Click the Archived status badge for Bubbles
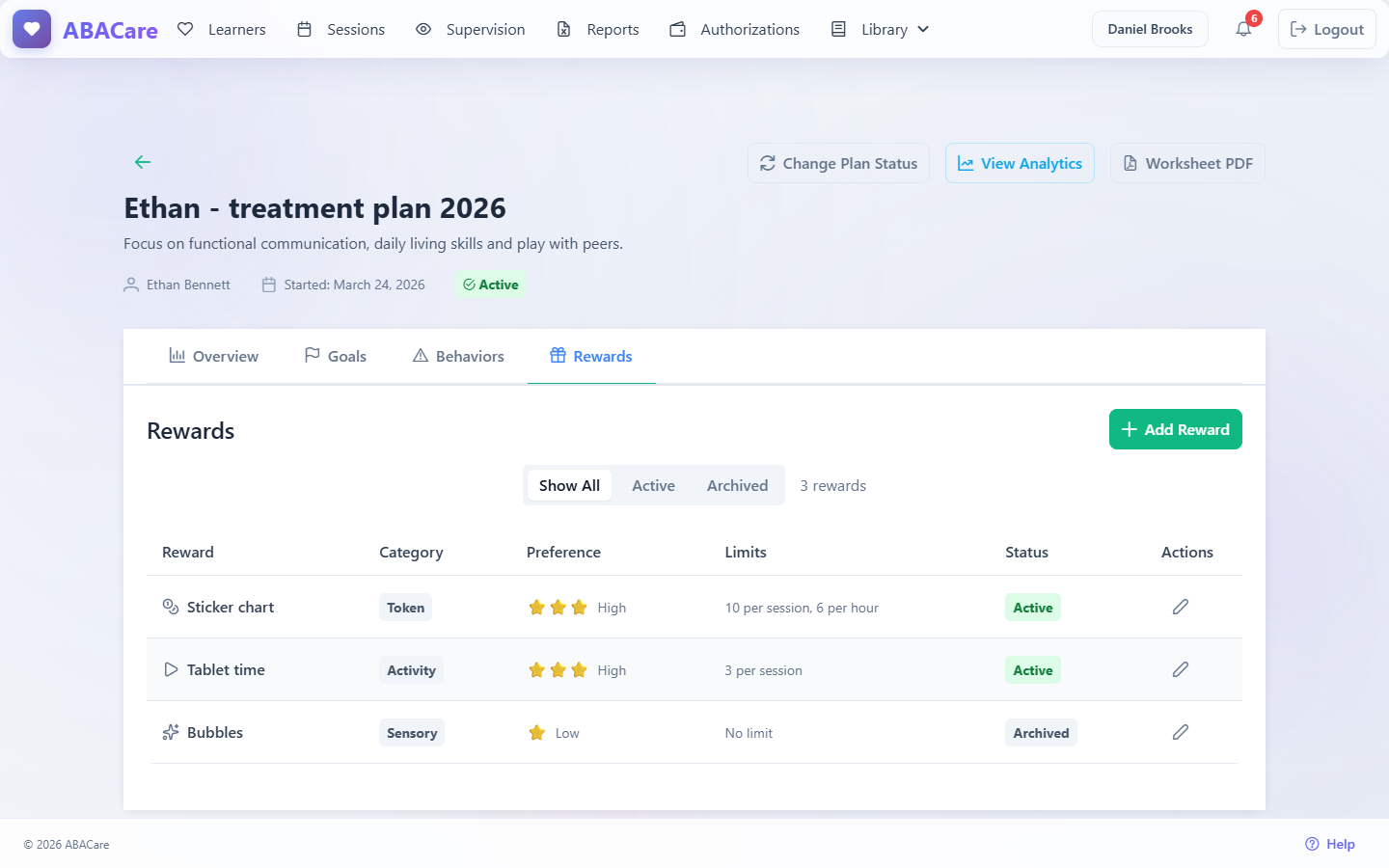The height and width of the screenshot is (868, 1389). pyautogui.click(x=1041, y=733)
